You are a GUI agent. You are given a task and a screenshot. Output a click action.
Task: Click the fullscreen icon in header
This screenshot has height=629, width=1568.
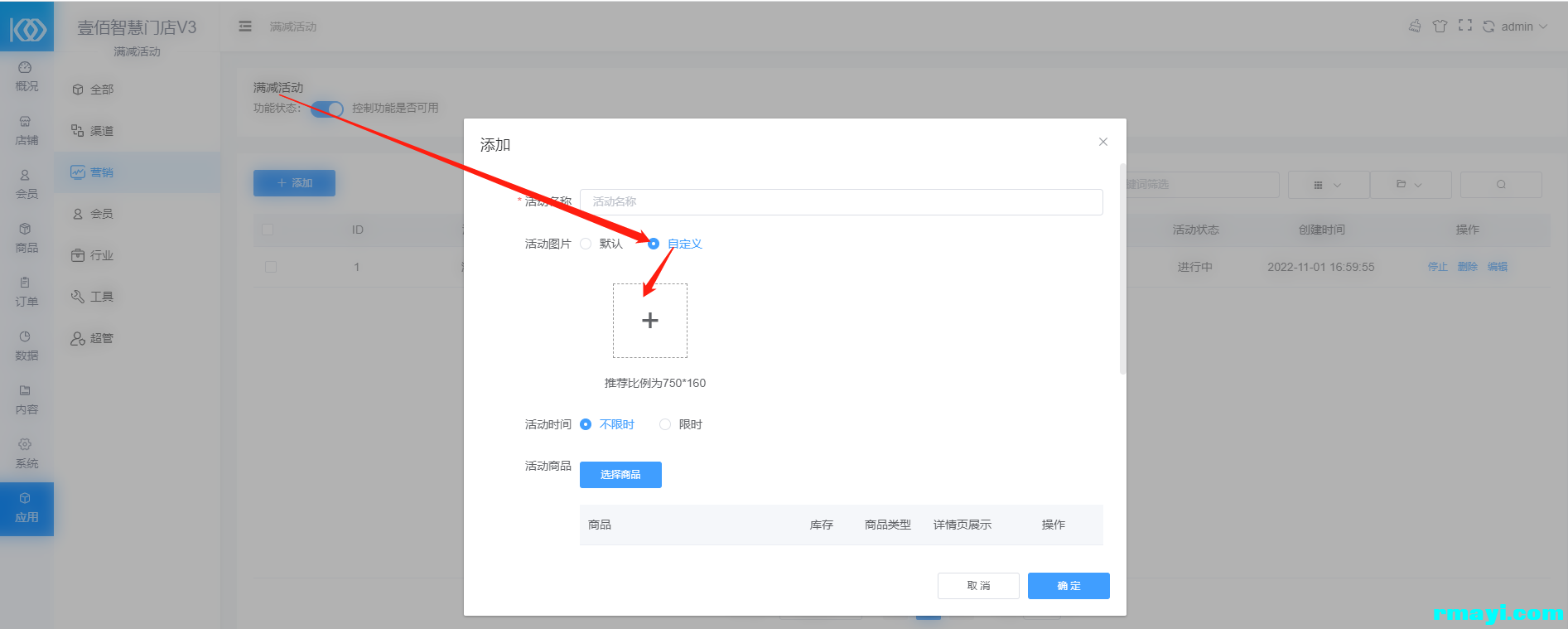[x=1464, y=26]
